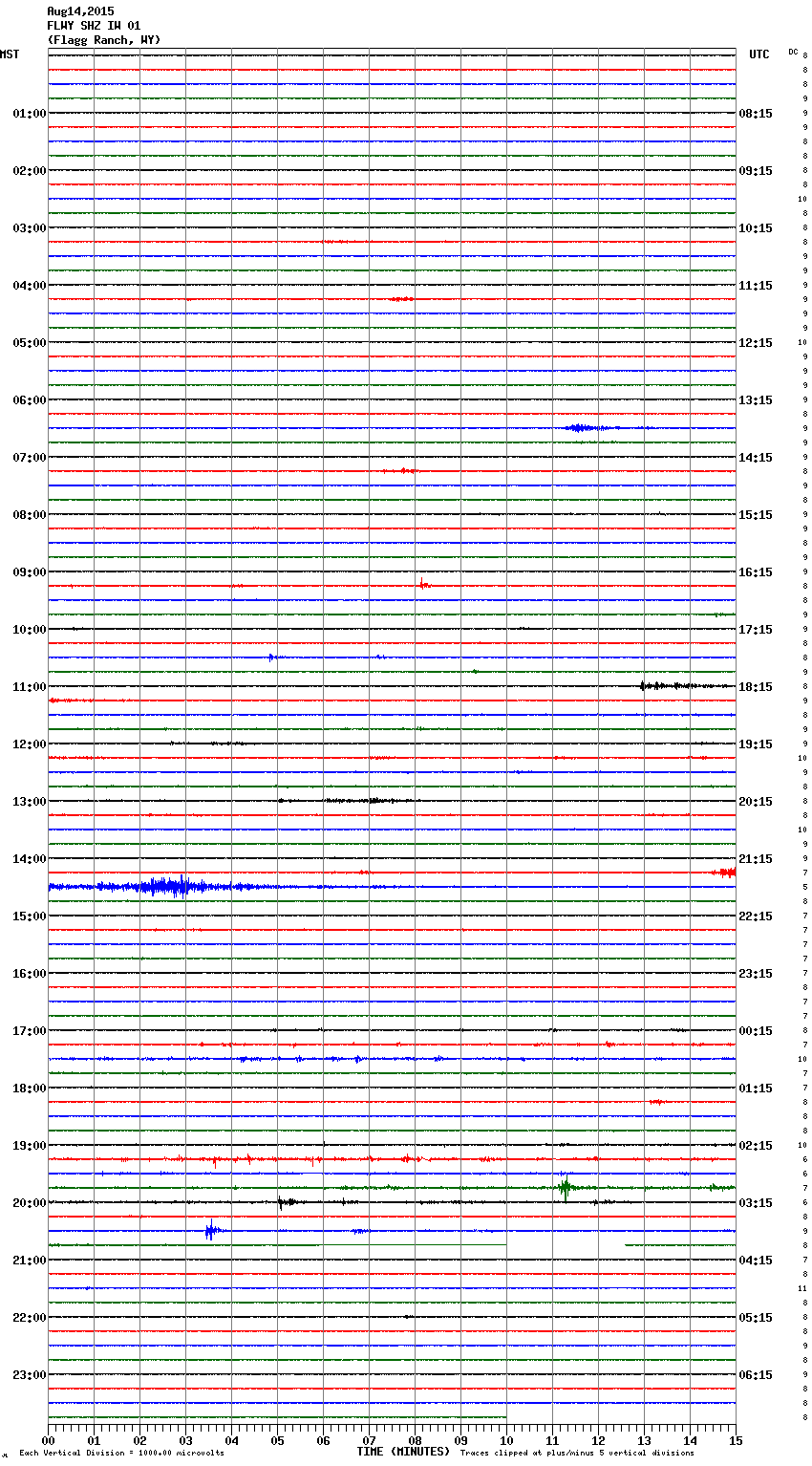
Task: Click the black signal ending the 11:00 trace
Action: (x=686, y=686)
